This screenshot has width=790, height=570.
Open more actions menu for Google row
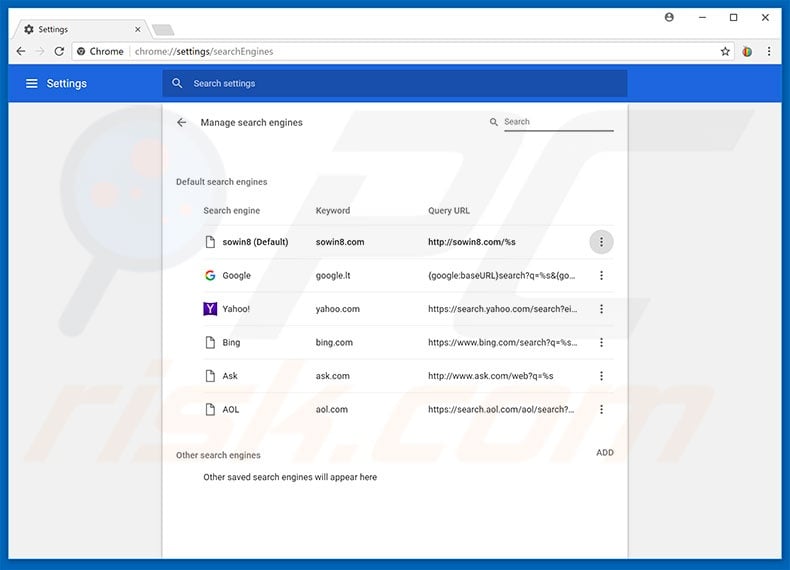[x=601, y=275]
